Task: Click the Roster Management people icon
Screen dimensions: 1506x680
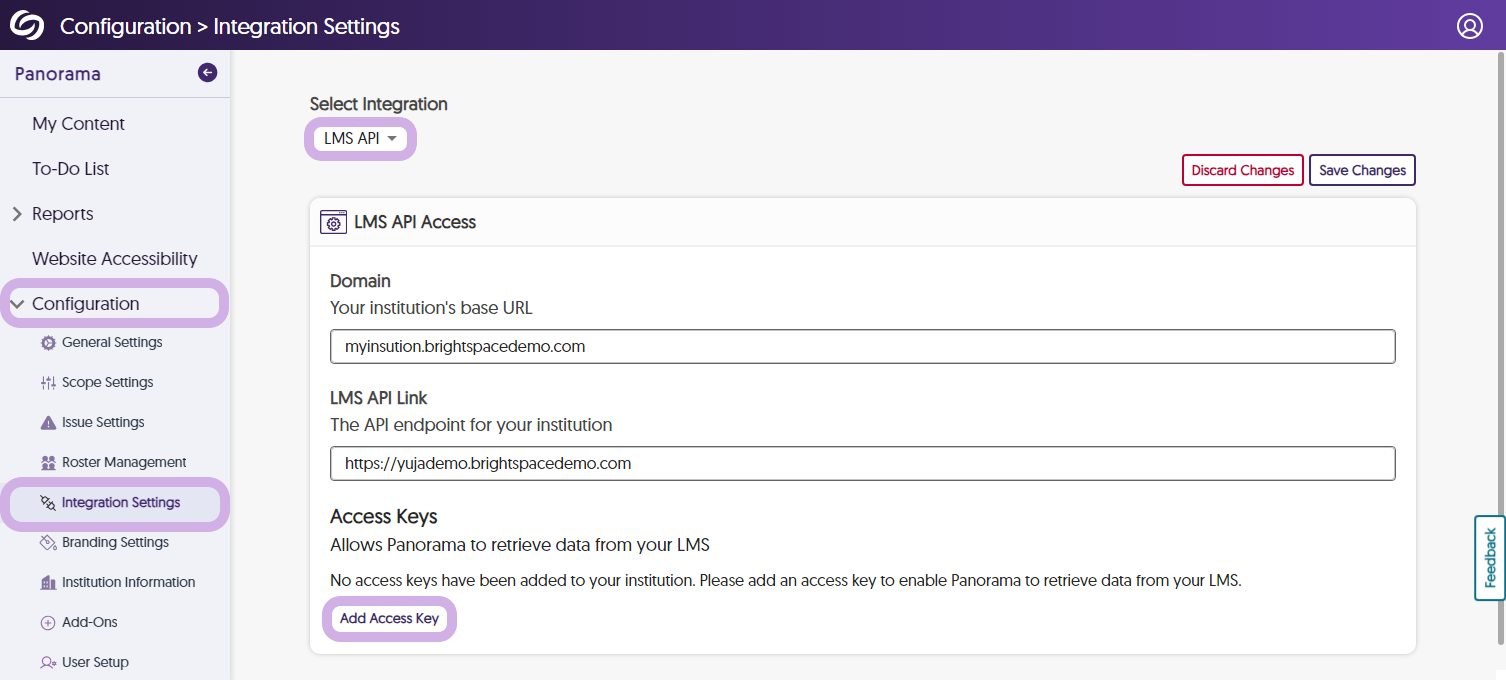Action: (48, 463)
